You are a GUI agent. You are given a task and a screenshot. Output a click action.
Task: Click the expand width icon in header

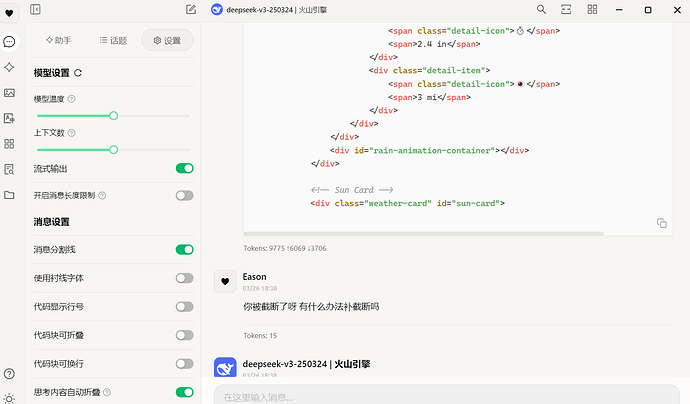(566, 9)
